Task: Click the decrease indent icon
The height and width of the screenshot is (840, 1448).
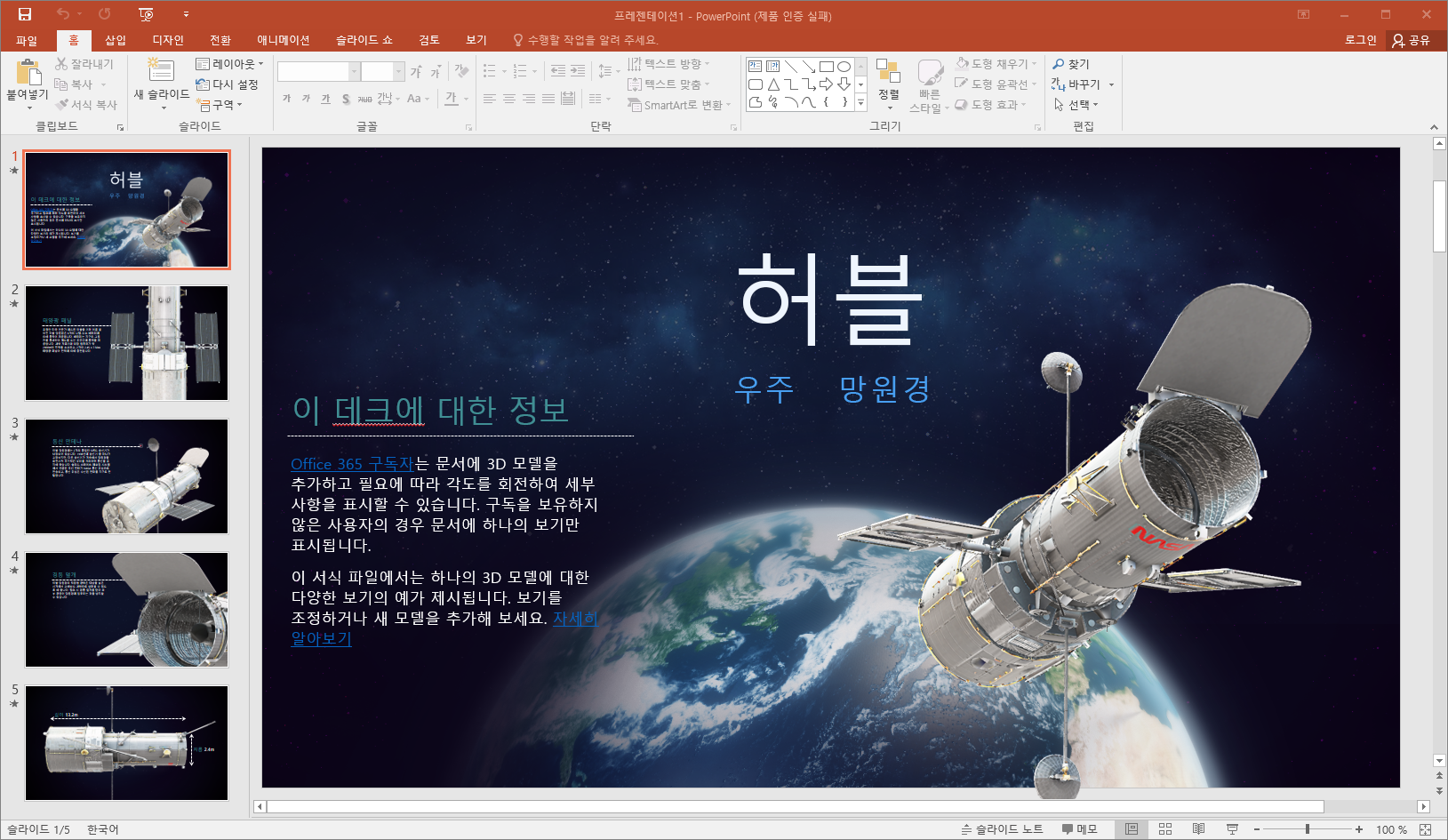Action: click(558, 71)
